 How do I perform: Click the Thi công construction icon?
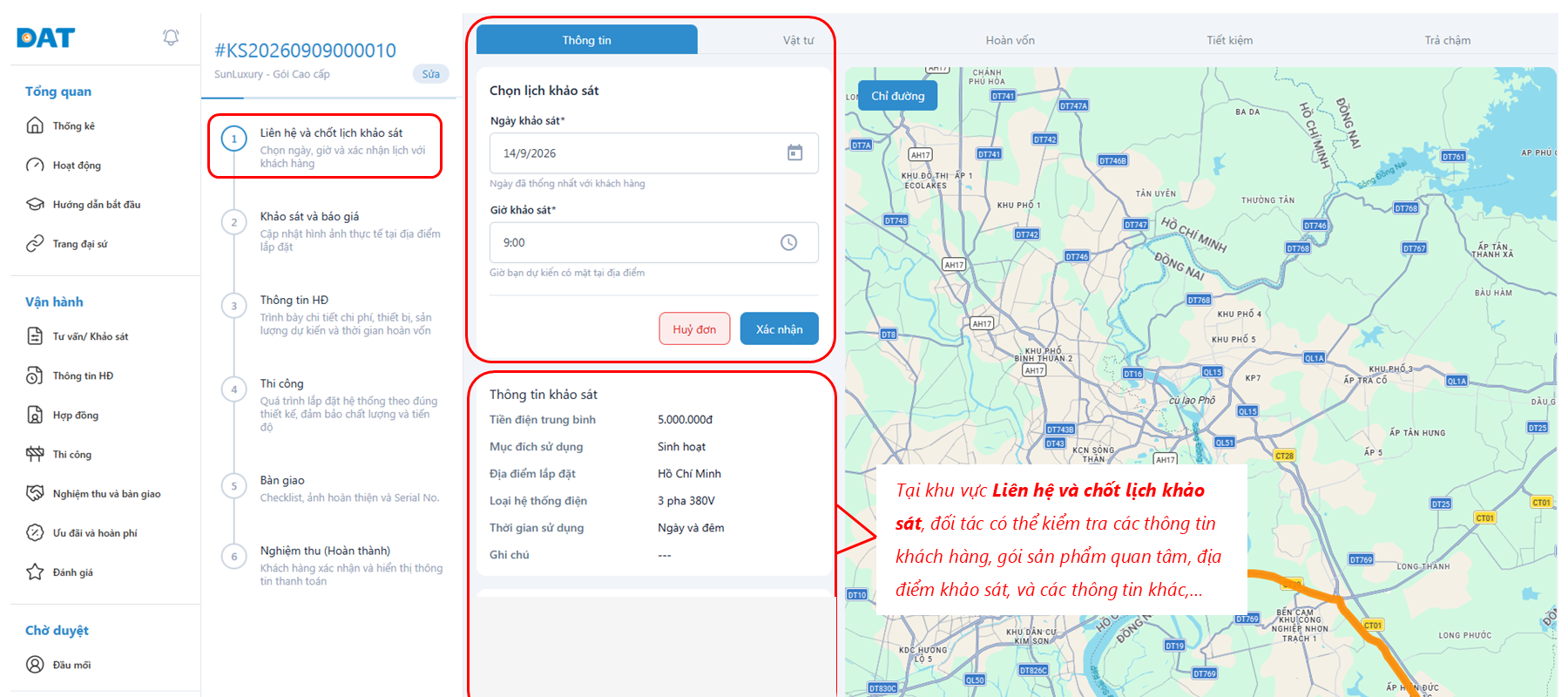click(x=35, y=454)
